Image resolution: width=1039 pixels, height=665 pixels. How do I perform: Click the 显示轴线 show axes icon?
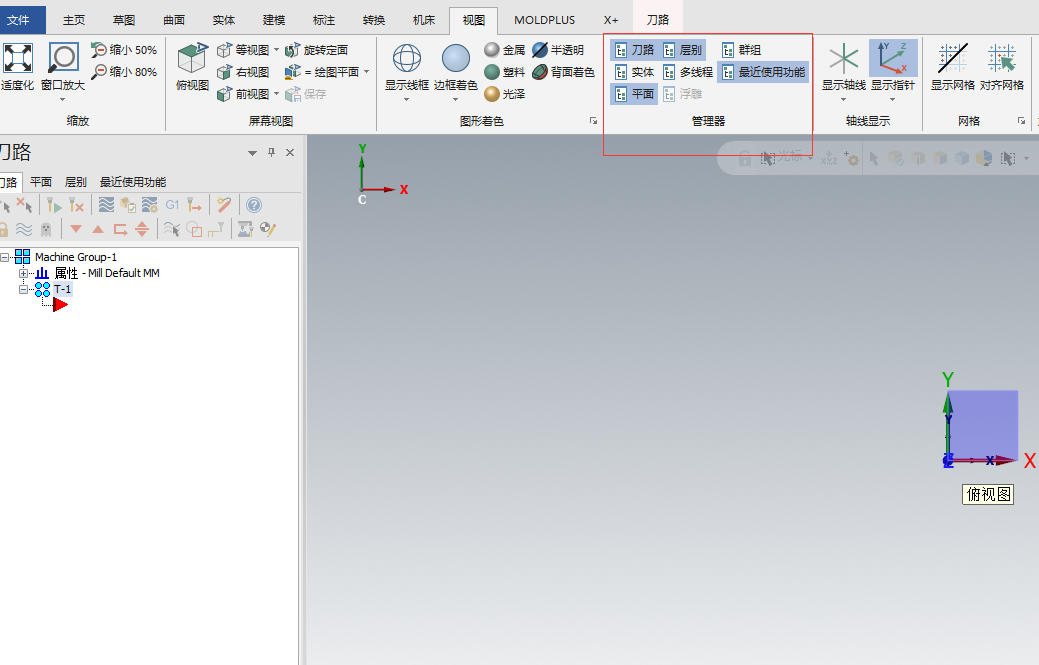point(843,62)
